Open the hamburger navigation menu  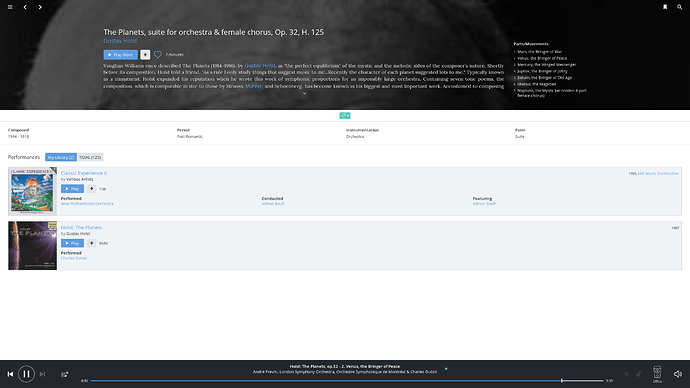click(10, 7)
